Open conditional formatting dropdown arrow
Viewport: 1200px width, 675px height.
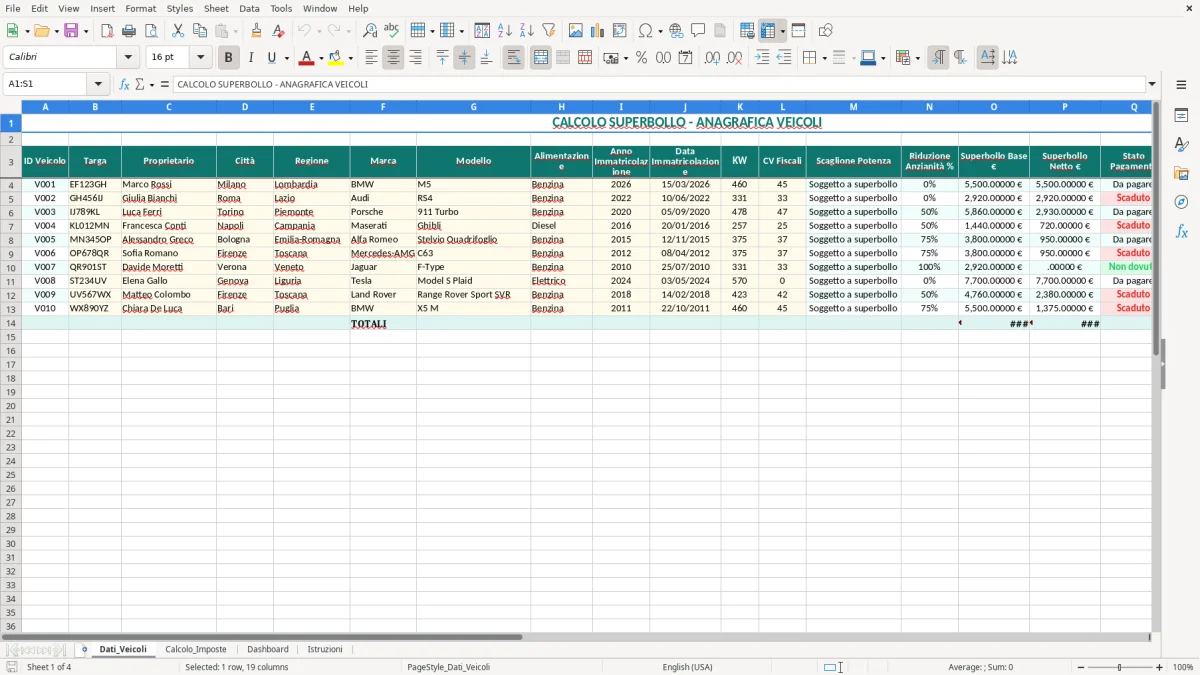[917, 58]
